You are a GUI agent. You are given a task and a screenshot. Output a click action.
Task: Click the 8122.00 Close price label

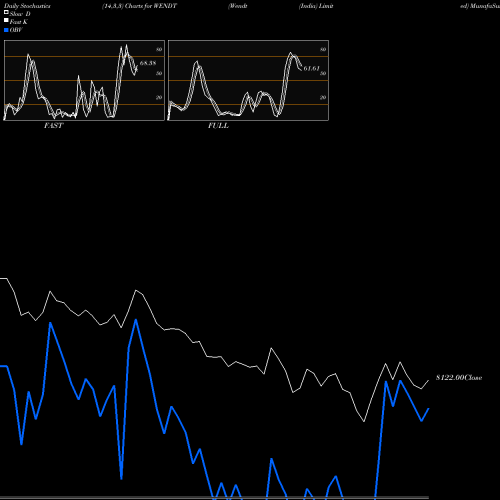click(x=459, y=378)
